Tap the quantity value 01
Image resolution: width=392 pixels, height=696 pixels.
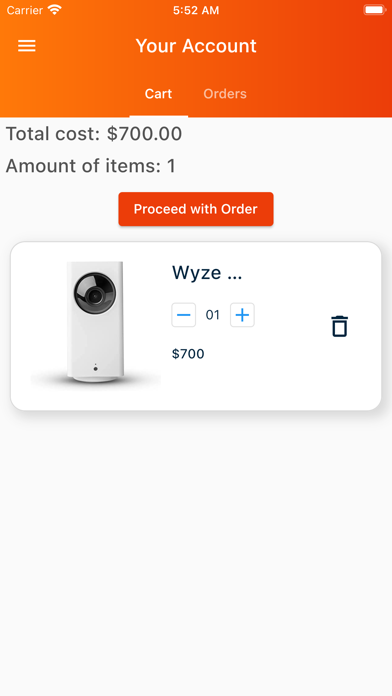coord(213,315)
